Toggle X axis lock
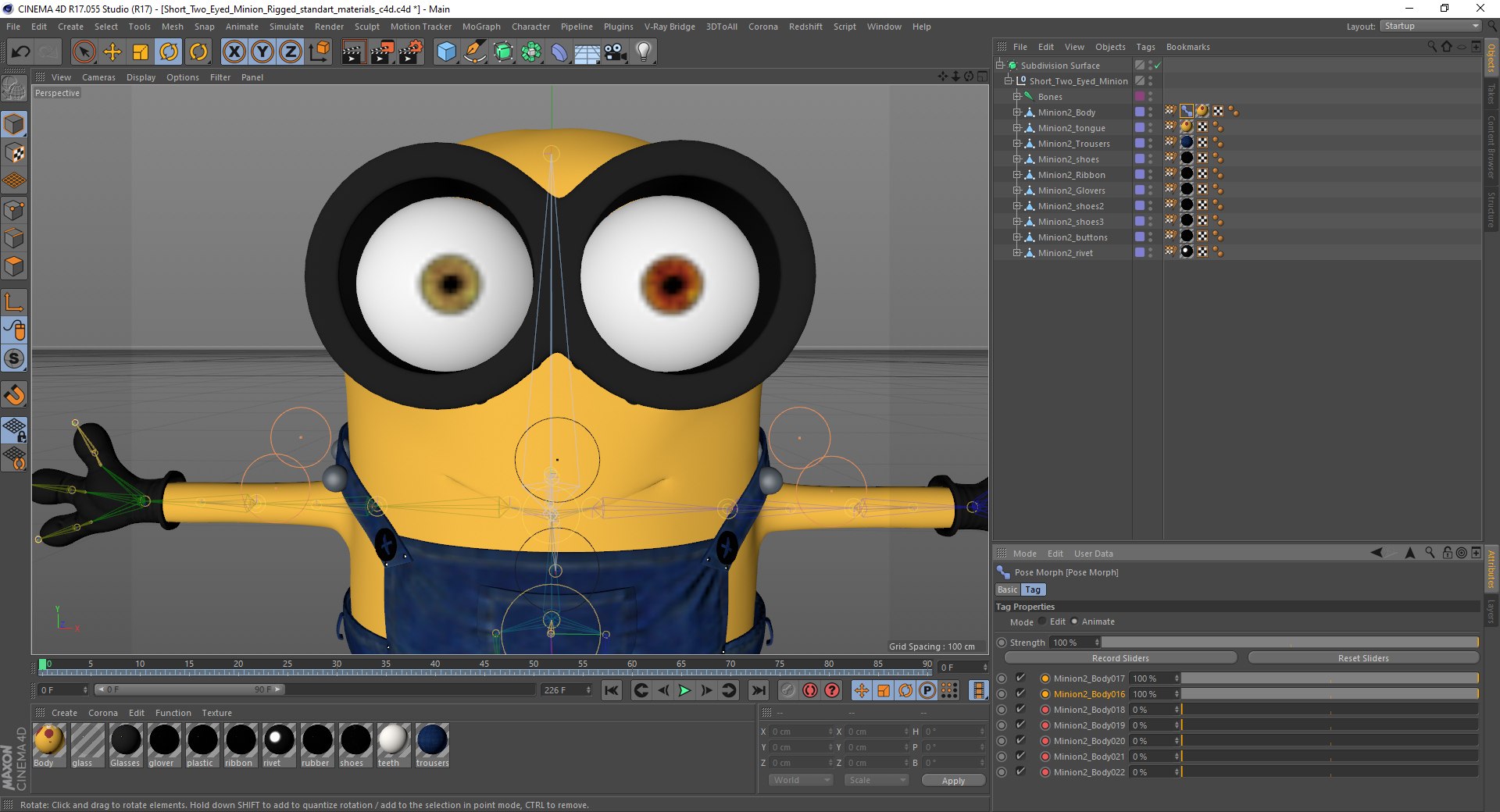The height and width of the screenshot is (812, 1500). [x=234, y=52]
